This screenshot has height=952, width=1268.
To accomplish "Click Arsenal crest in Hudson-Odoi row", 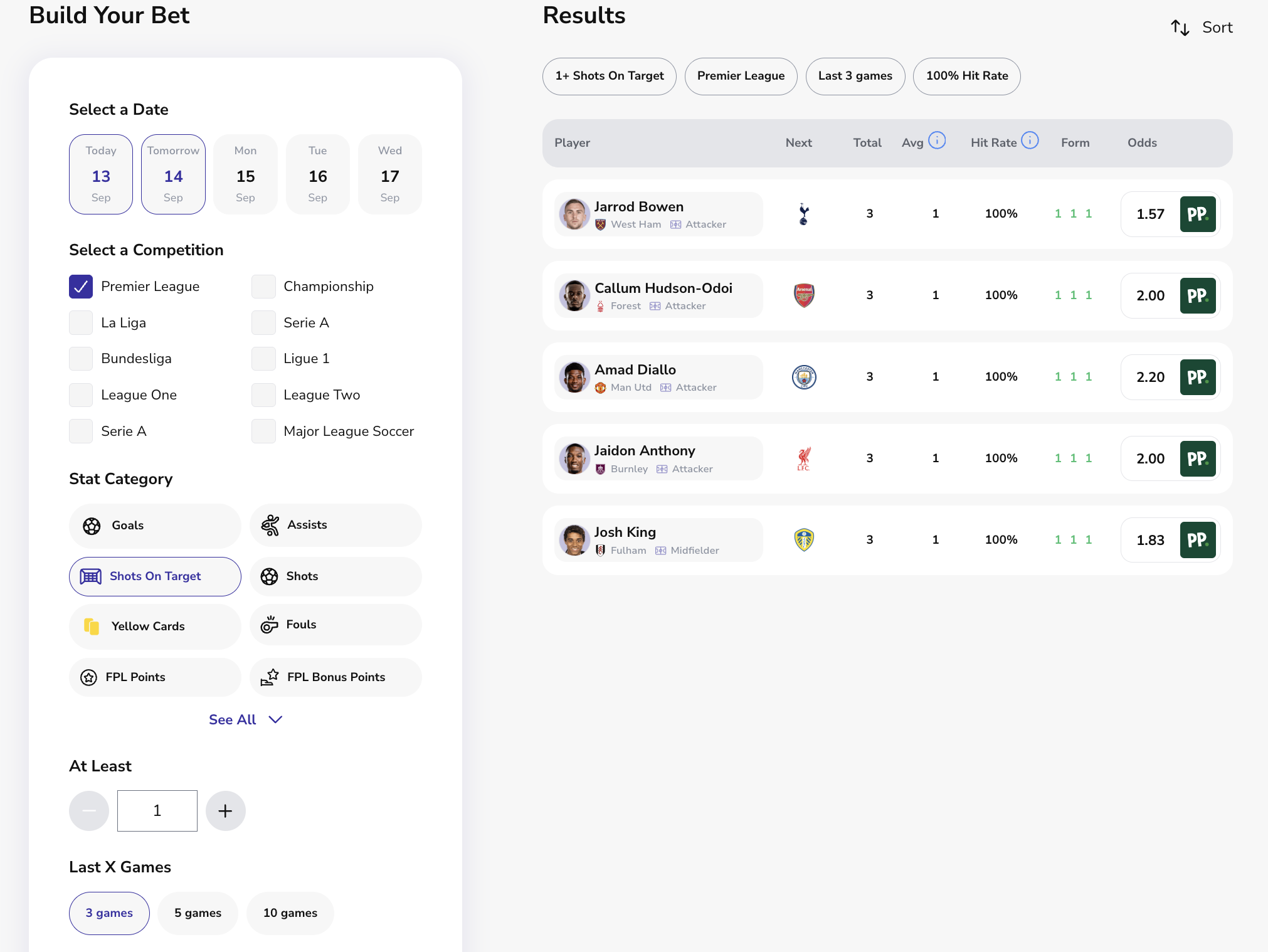I will pyautogui.click(x=804, y=295).
